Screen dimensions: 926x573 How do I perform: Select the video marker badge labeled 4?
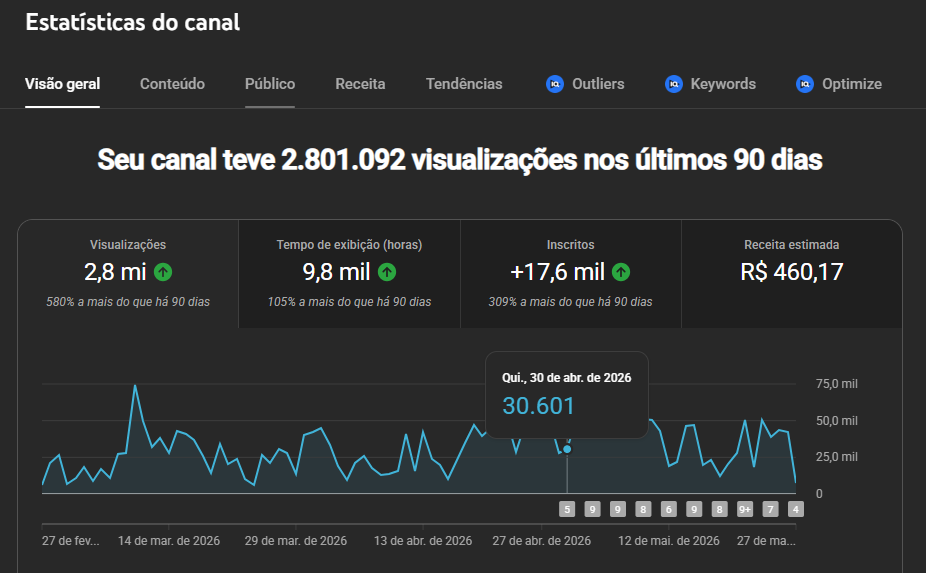[795, 509]
